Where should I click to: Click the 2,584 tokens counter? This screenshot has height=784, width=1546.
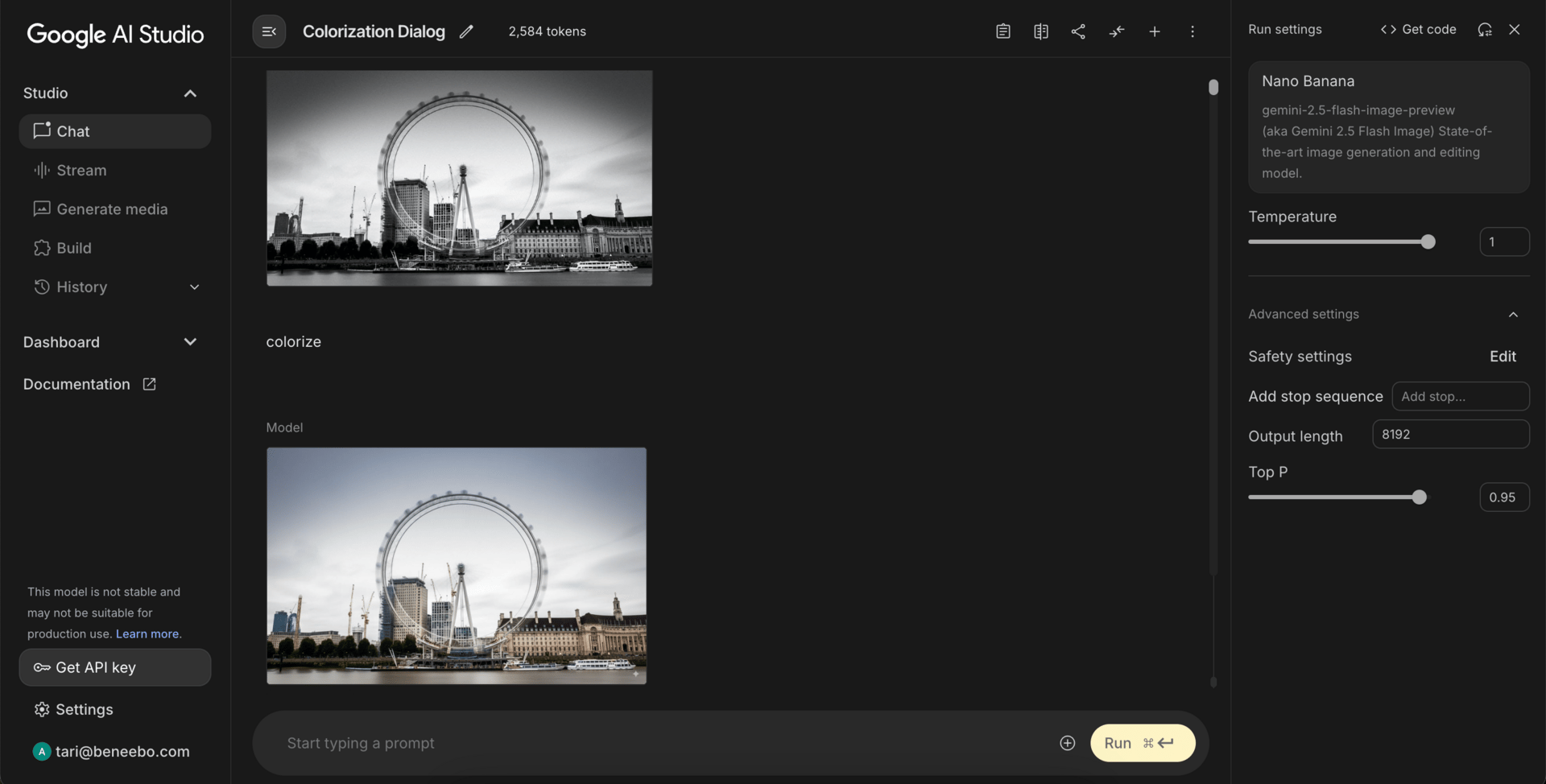[x=547, y=31]
